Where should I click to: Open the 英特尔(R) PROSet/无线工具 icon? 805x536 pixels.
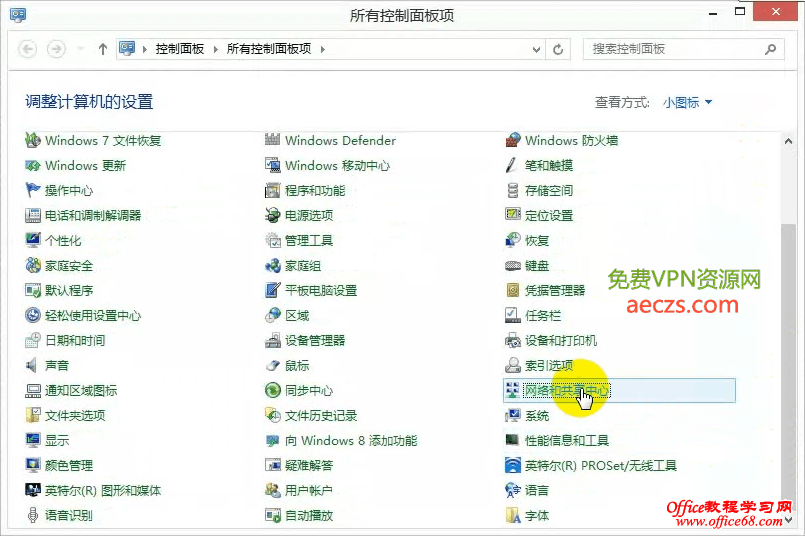click(513, 465)
